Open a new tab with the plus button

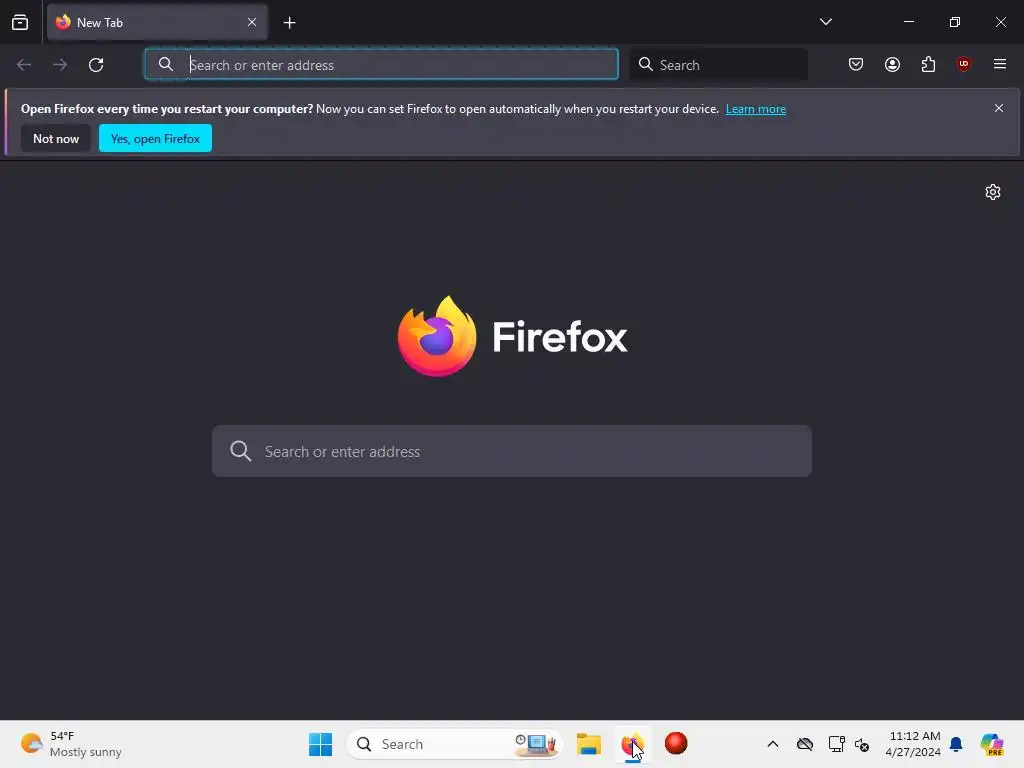289,23
